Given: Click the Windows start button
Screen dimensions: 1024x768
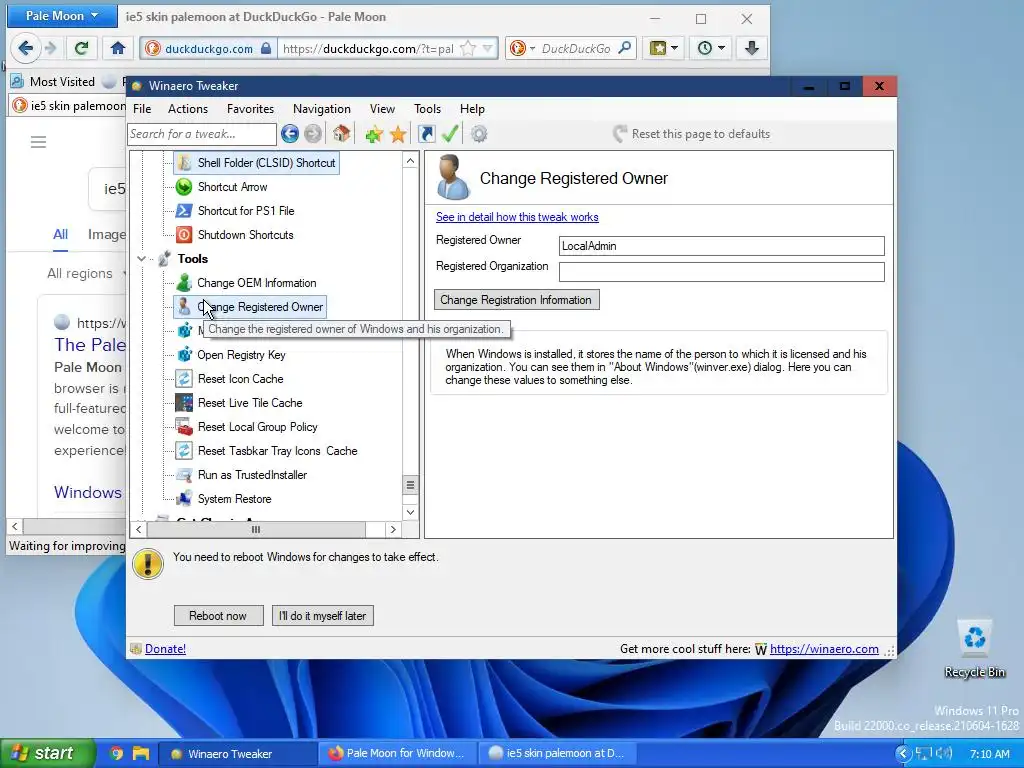Looking at the screenshot, I should 48,753.
